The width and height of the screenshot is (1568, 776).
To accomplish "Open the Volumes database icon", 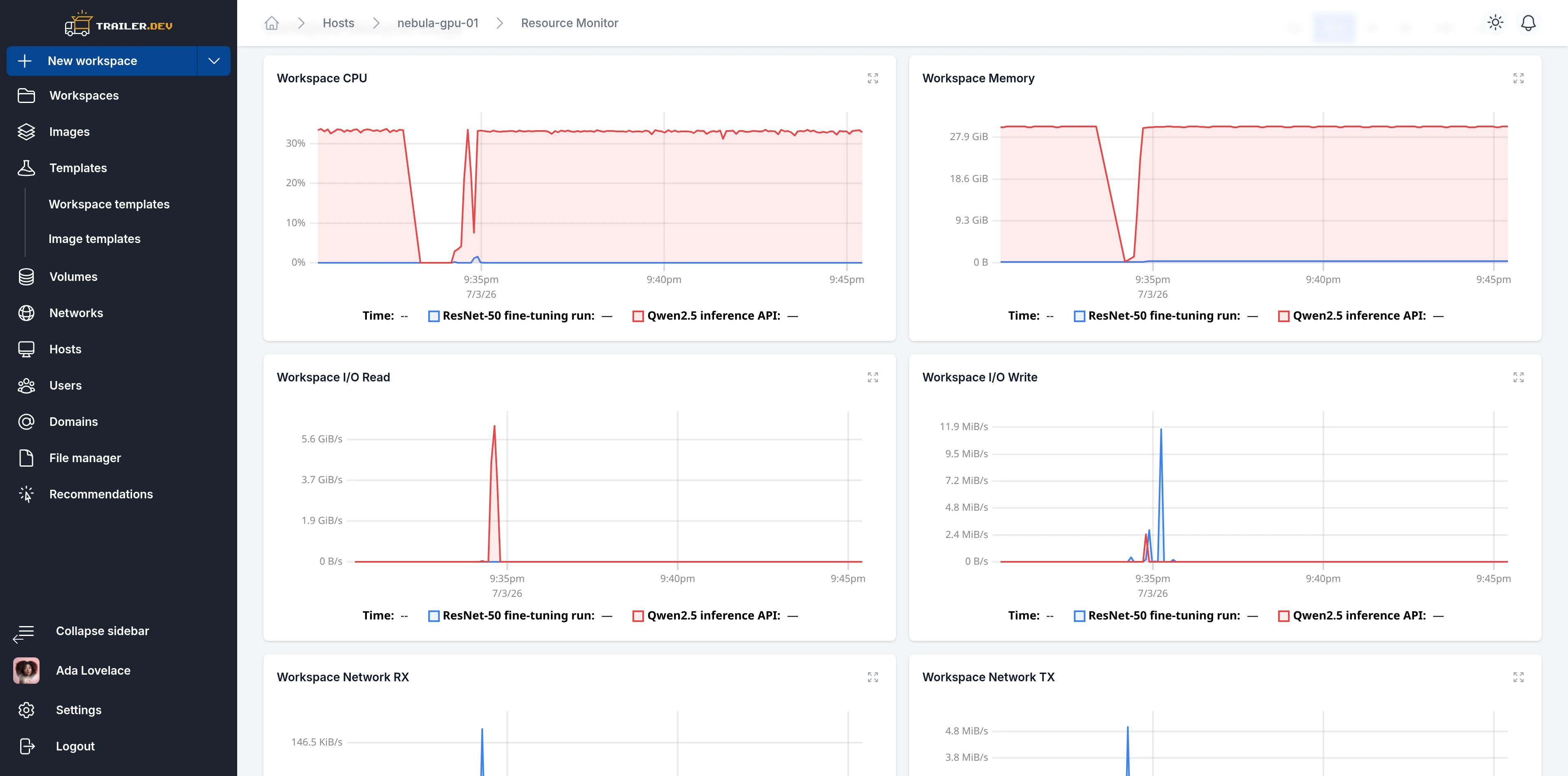I will click(x=26, y=276).
